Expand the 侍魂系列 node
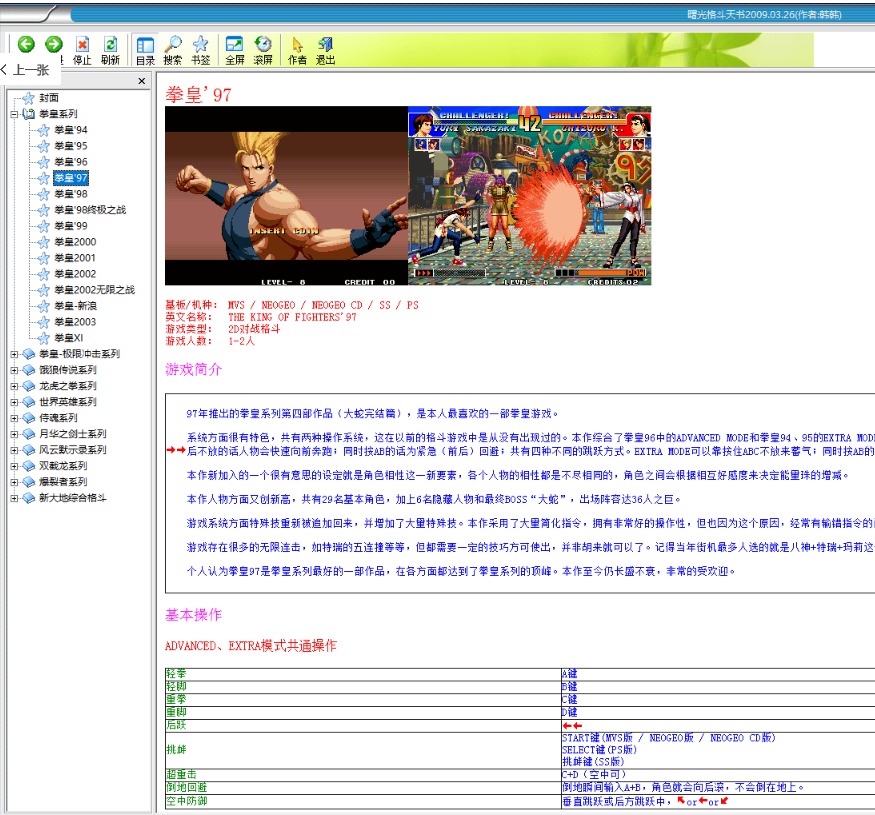 tap(14, 418)
